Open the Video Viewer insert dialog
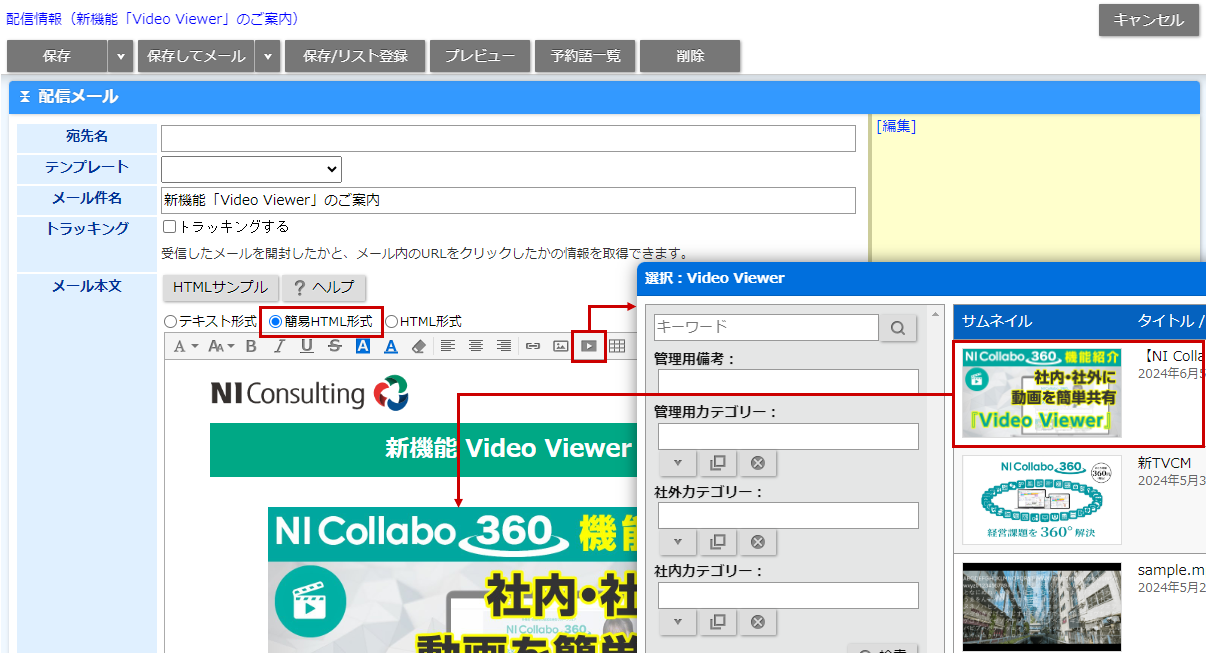1206x653 pixels. click(589, 346)
